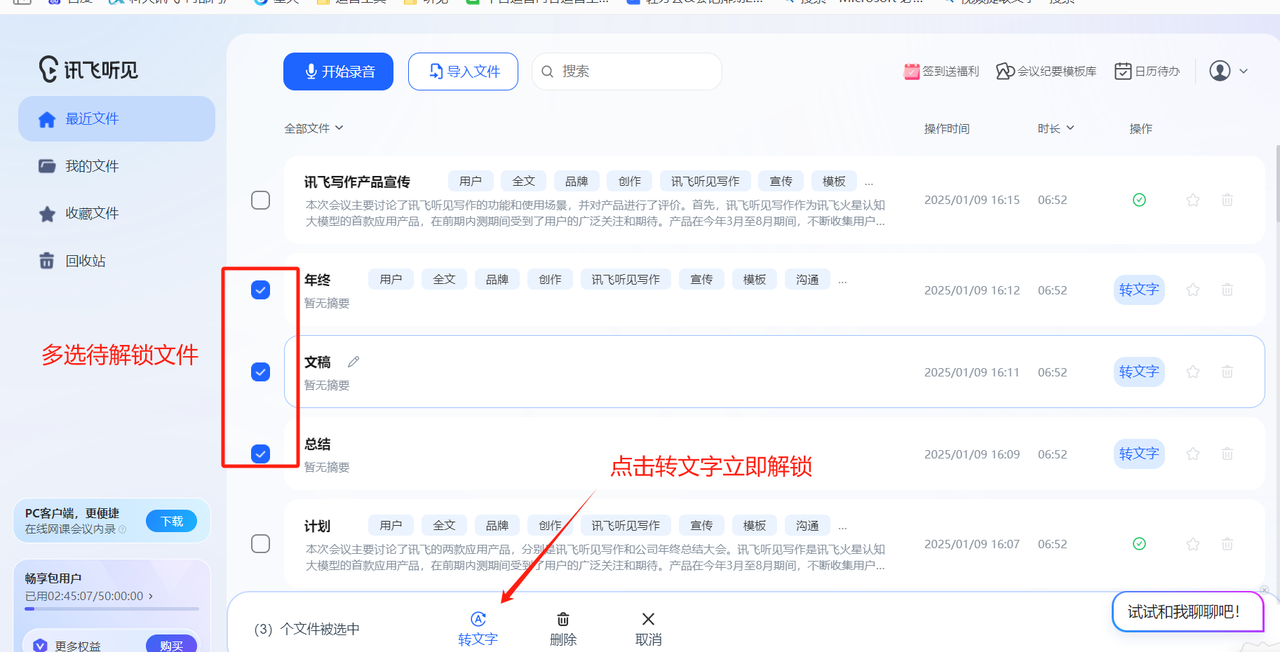Click the 操作时间 column header
The width and height of the screenshot is (1280, 652).
[946, 128]
